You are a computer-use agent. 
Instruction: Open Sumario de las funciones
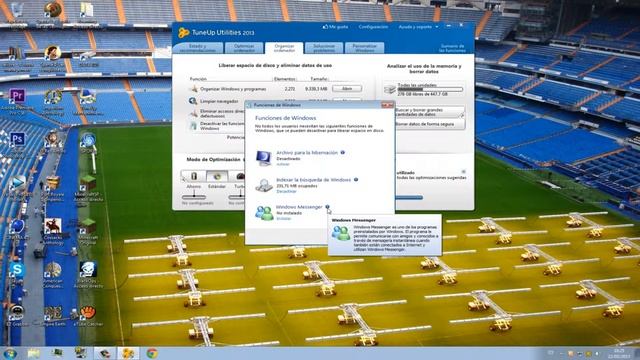coord(452,48)
